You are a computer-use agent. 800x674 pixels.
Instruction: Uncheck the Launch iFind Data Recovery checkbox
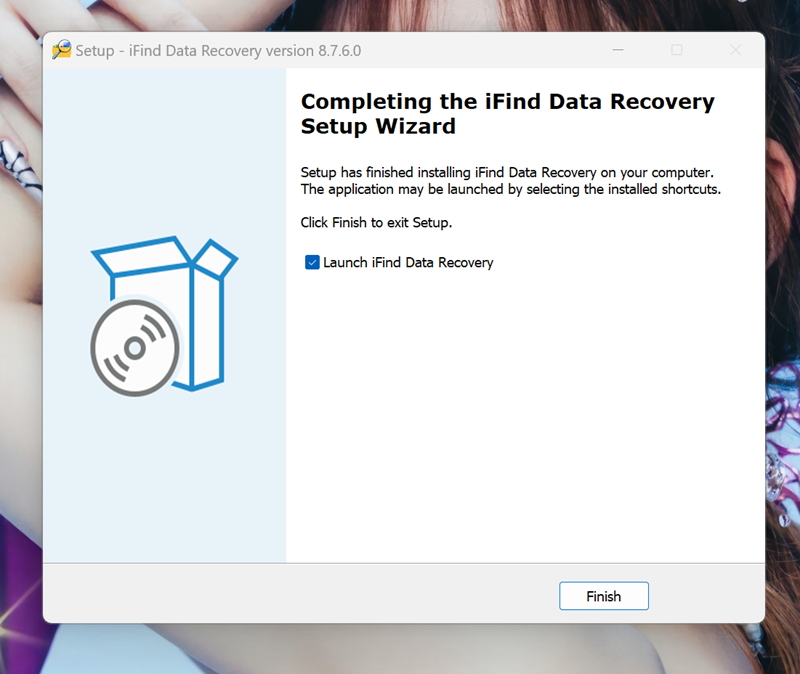click(312, 263)
